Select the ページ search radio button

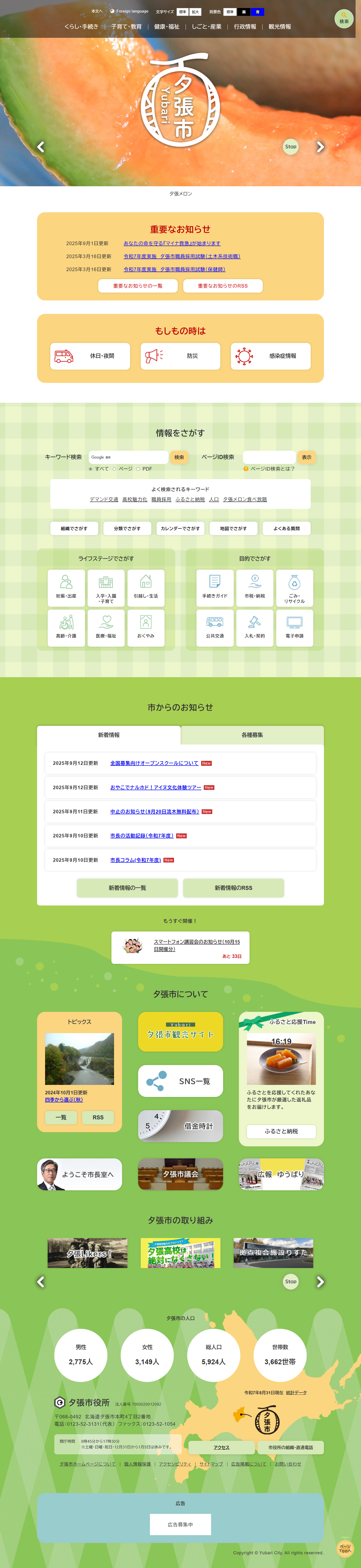point(114,469)
